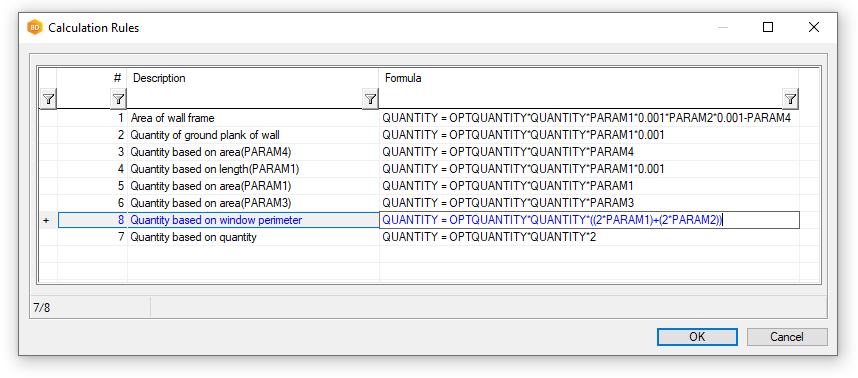Image resolution: width=858 pixels, height=378 pixels.
Task: Maximize the Calculation Rules window
Action: (768, 27)
